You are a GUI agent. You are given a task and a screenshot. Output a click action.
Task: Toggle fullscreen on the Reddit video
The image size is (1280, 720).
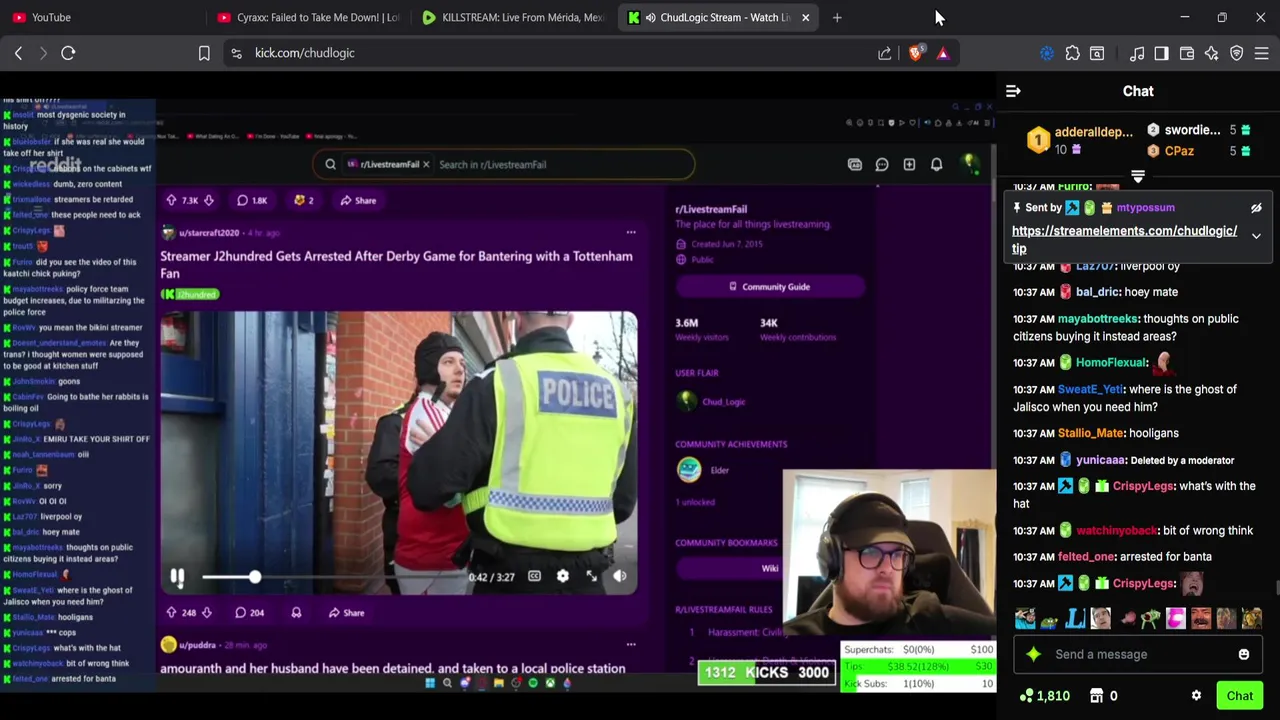coord(591,576)
